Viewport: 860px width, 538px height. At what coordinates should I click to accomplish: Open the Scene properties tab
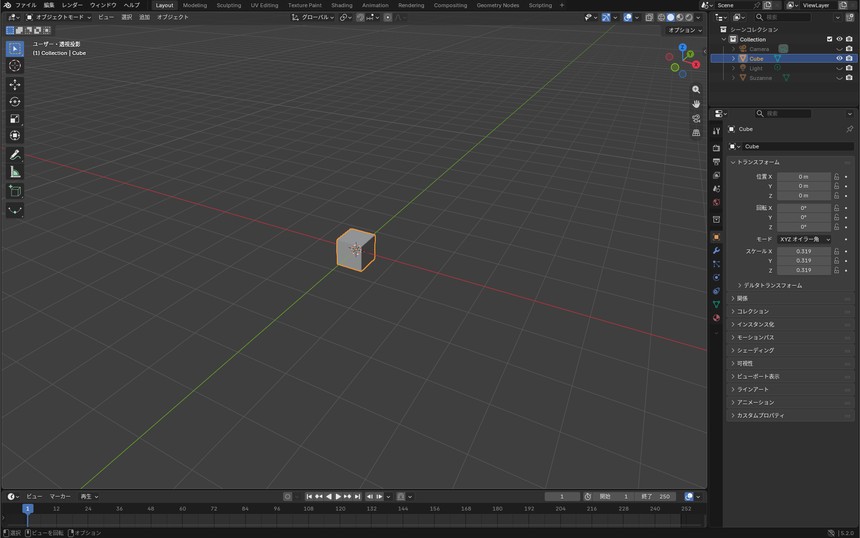(716, 189)
